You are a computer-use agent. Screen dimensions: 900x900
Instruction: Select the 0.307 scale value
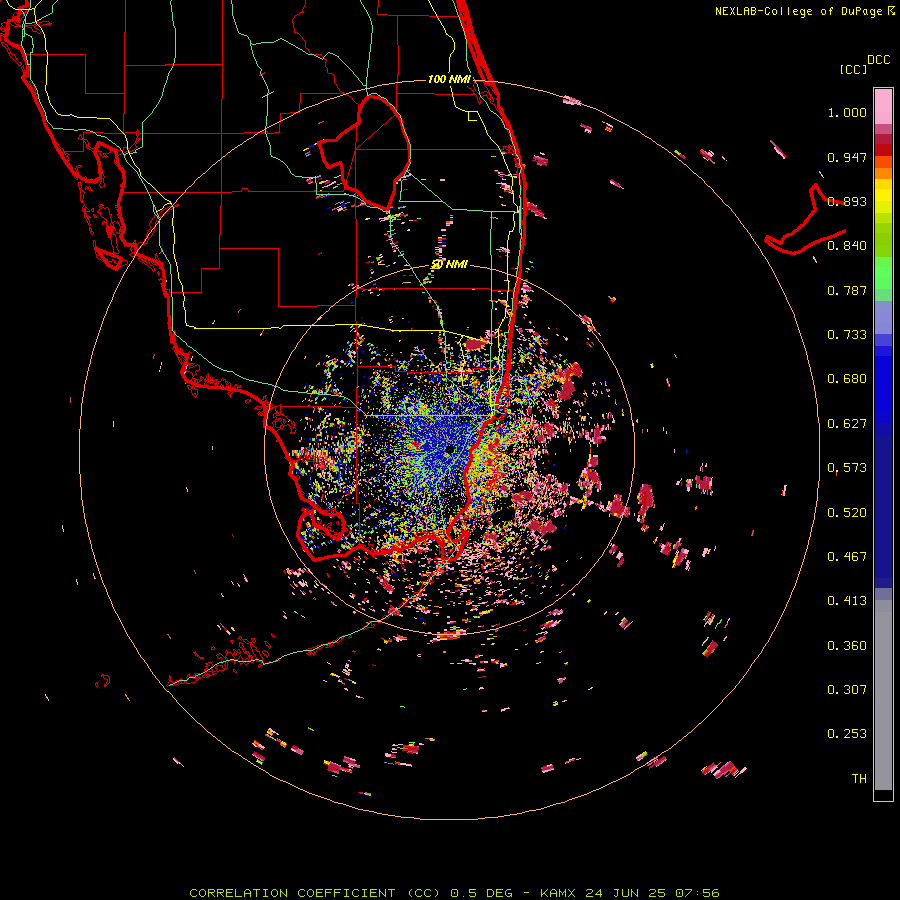pos(847,690)
